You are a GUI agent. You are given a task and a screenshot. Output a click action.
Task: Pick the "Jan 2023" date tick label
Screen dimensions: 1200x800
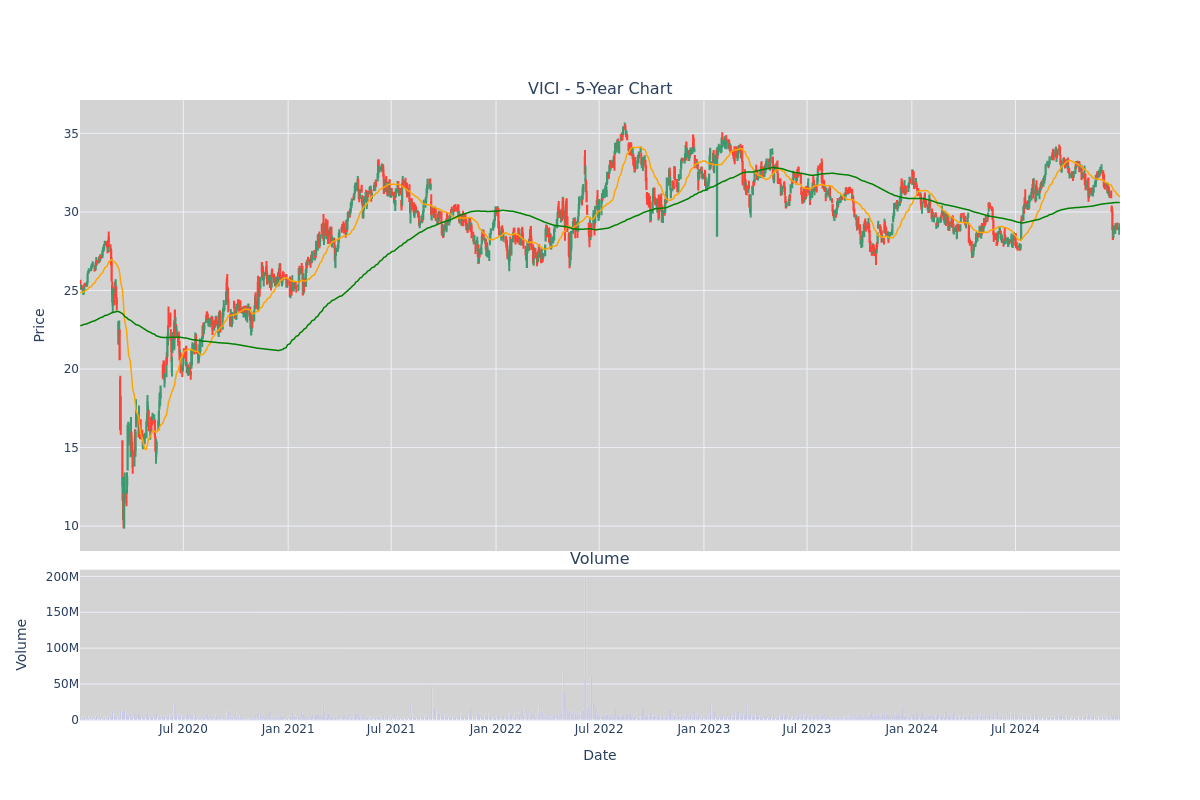click(704, 729)
